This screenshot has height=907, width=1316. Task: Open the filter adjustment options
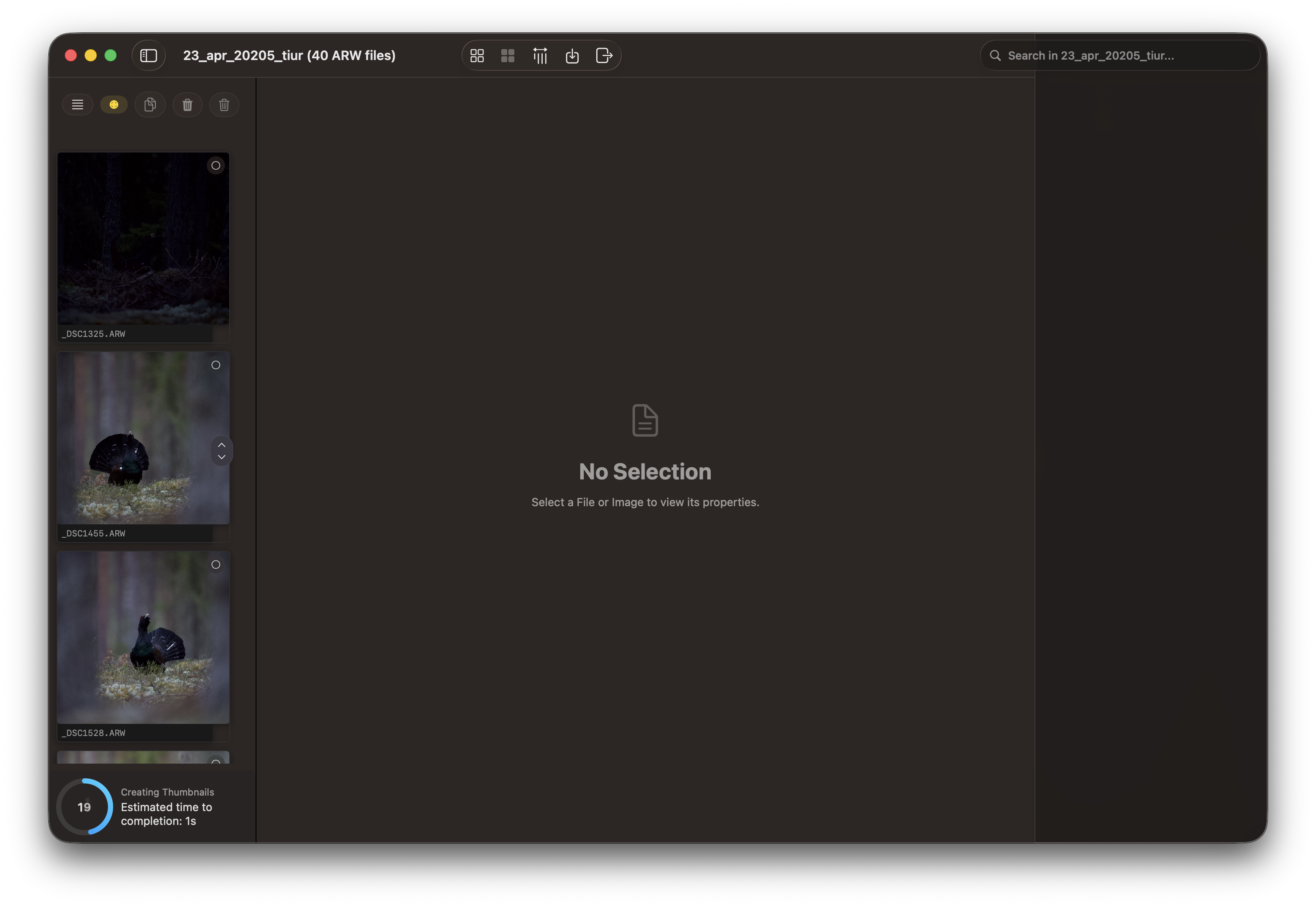click(540, 55)
